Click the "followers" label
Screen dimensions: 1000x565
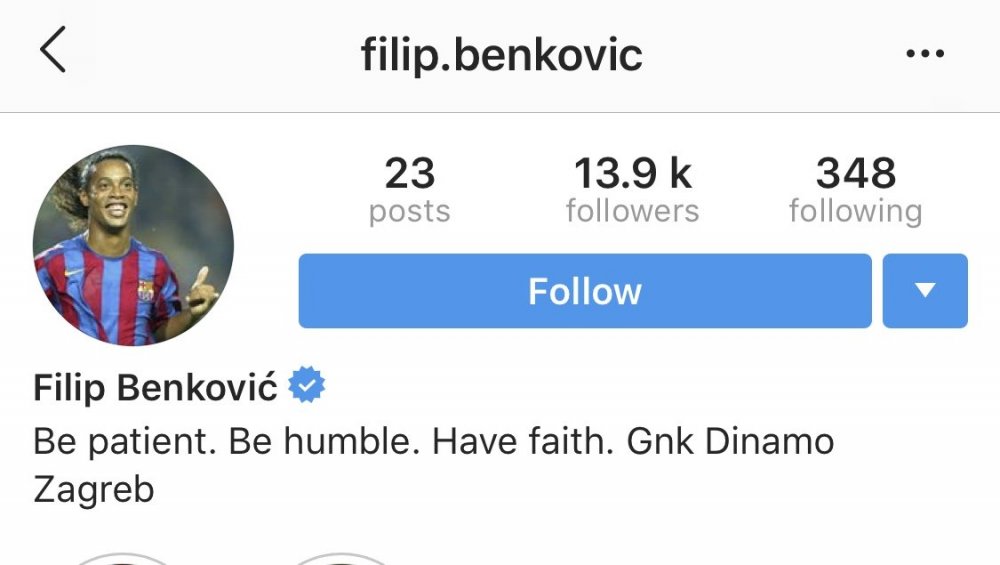point(632,211)
